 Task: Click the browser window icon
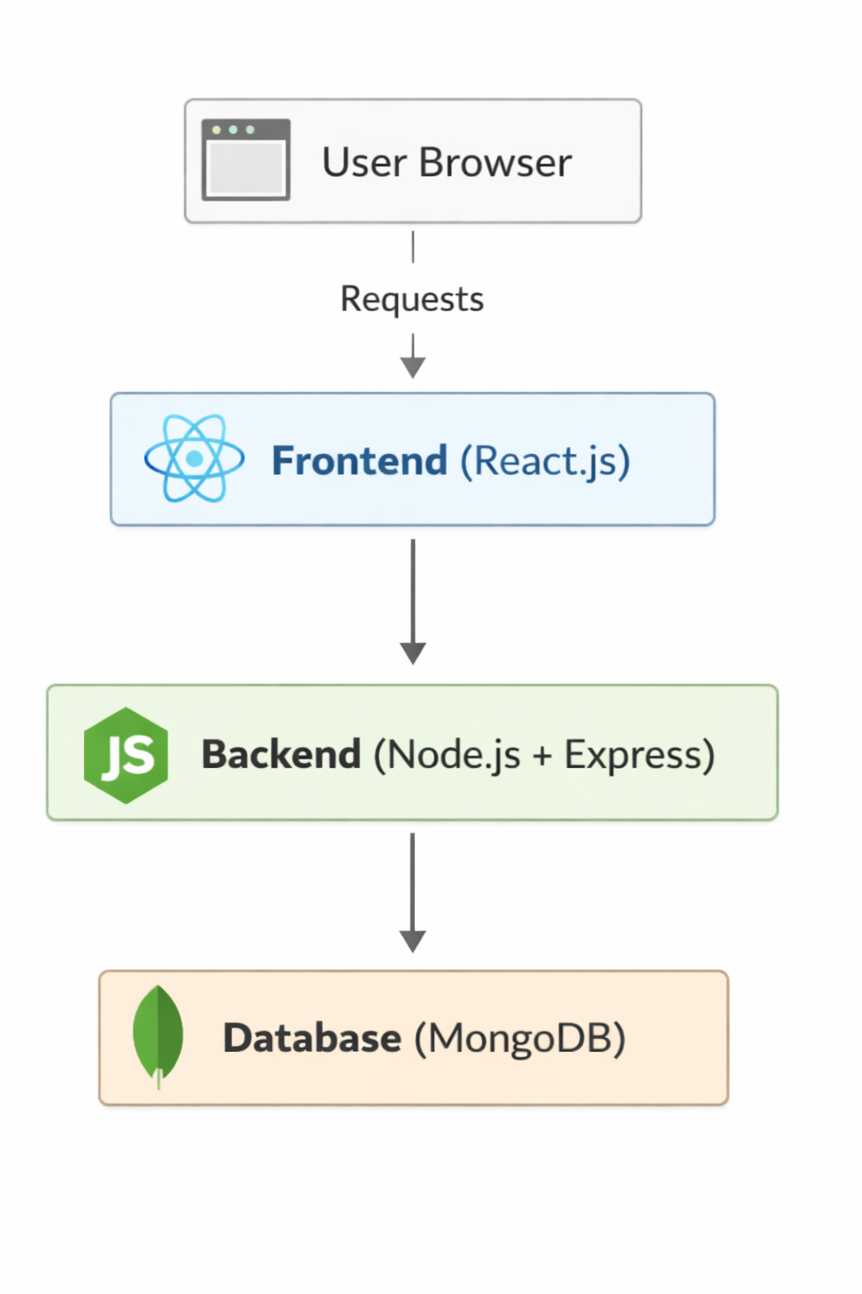pos(245,160)
